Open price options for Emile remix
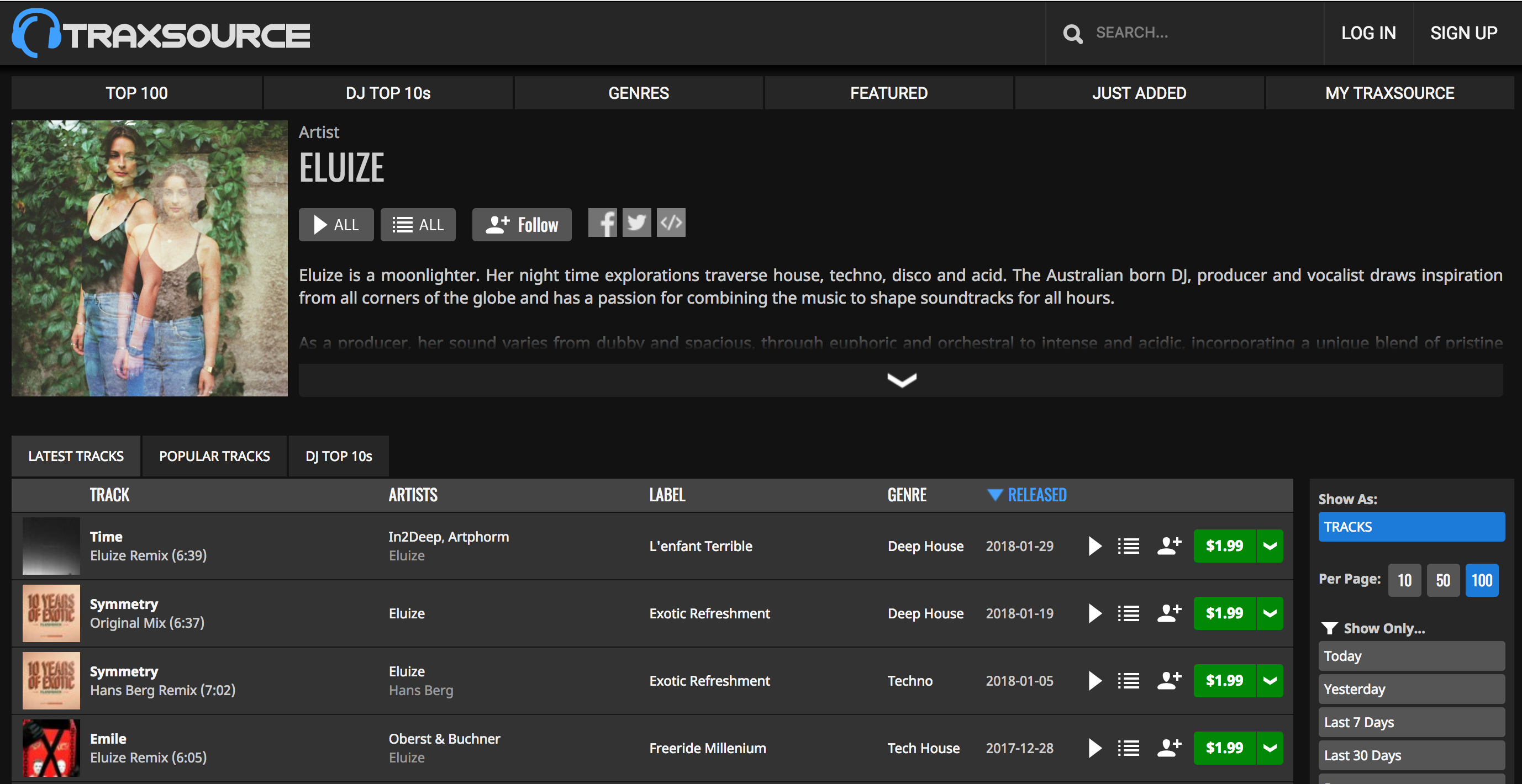Viewport: 1522px width, 784px height. point(1269,748)
